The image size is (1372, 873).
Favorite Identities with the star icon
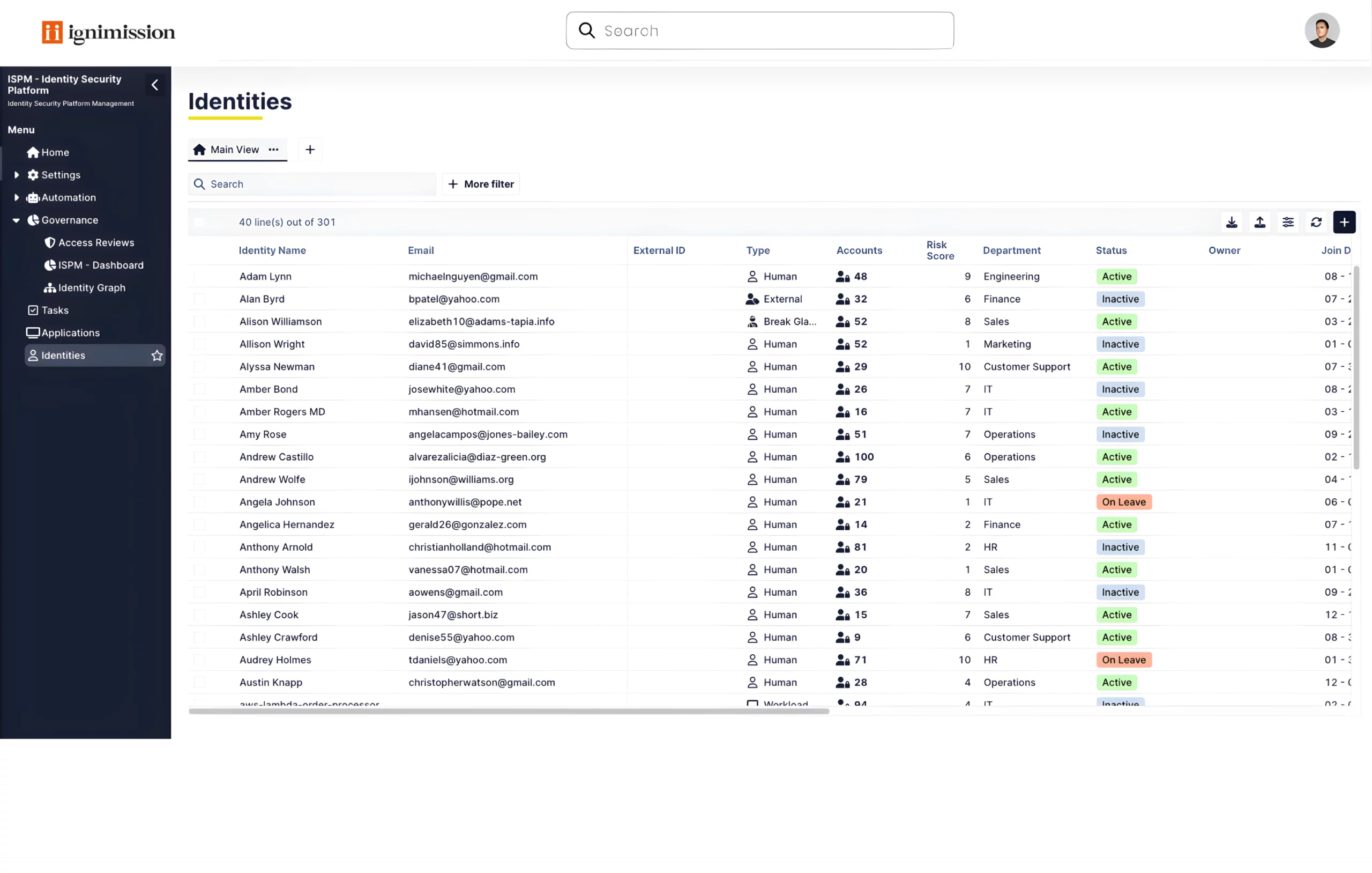point(157,355)
